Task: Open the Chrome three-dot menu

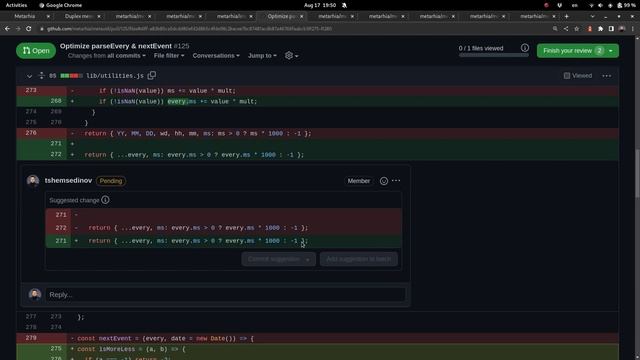Action: pyautogui.click(x=633, y=29)
